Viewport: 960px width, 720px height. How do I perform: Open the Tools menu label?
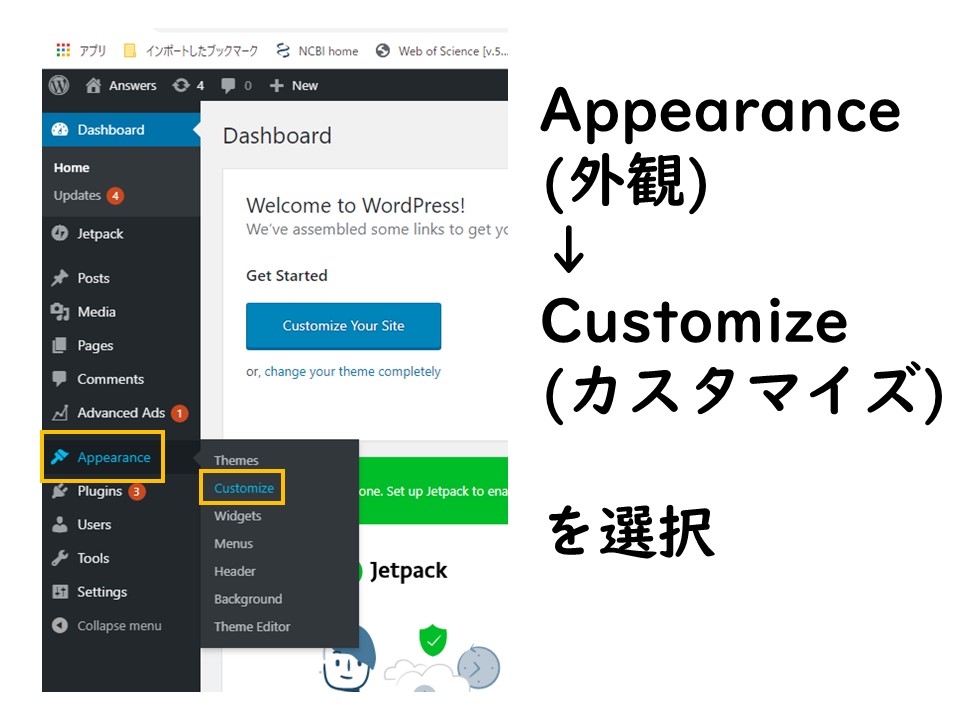tap(93, 558)
